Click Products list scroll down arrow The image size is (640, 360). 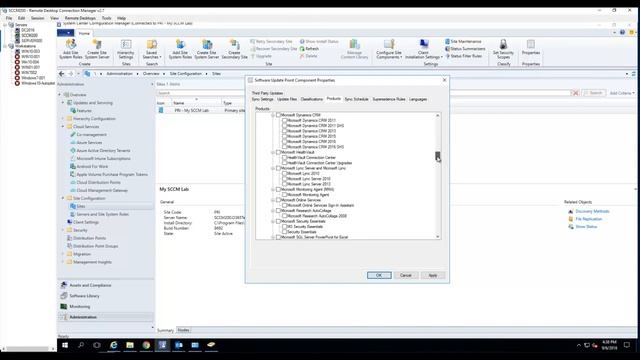(x=438, y=237)
